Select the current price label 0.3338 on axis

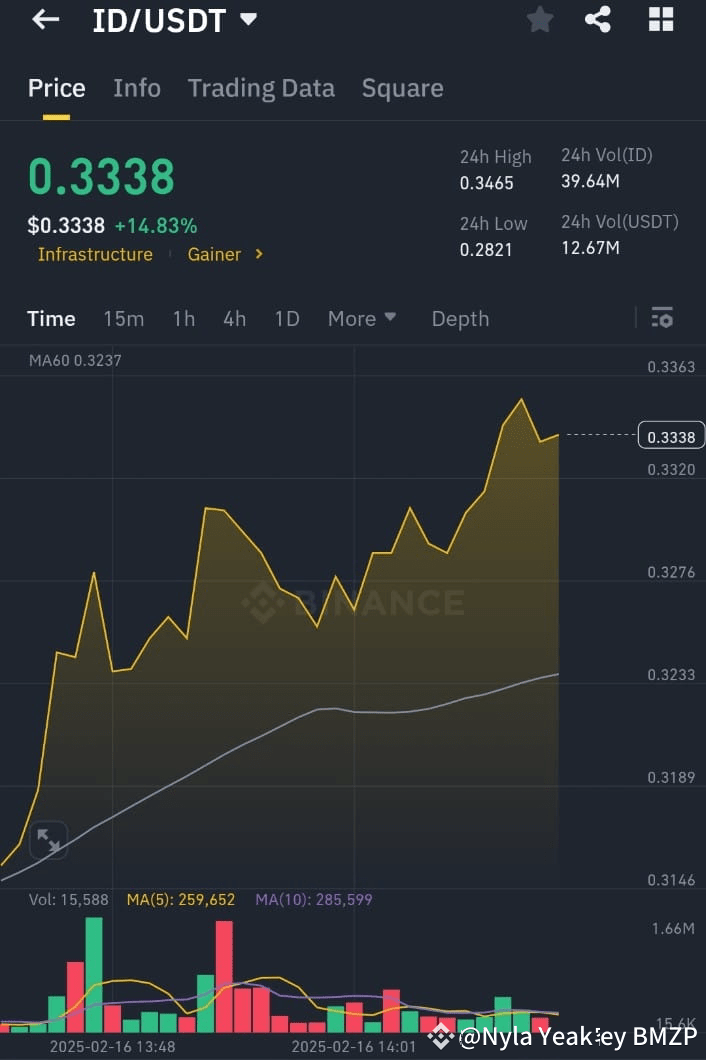[672, 435]
